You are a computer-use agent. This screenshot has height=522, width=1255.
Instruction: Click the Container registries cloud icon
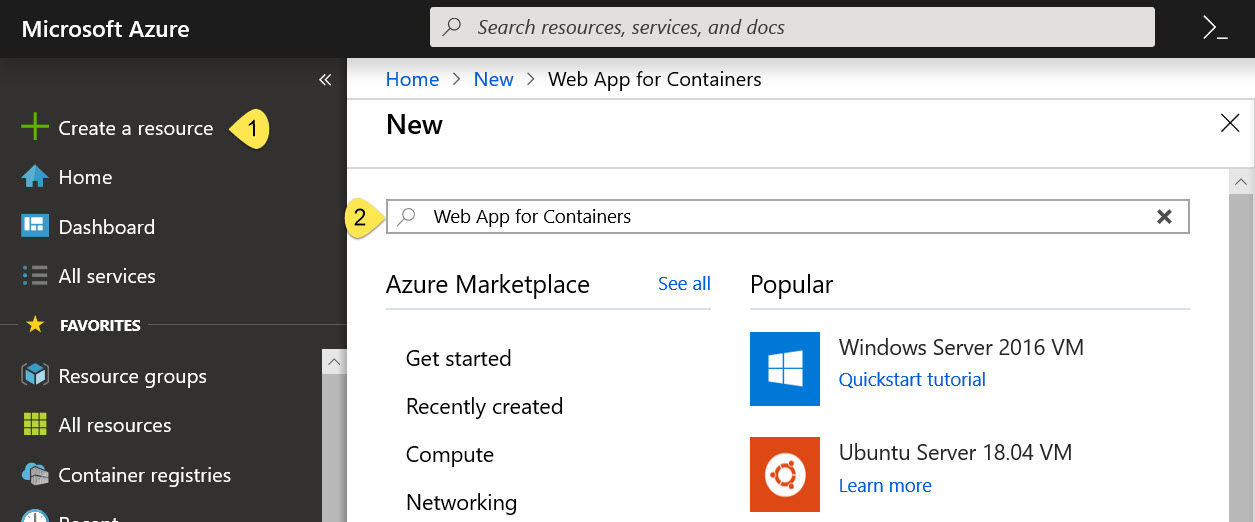point(35,474)
